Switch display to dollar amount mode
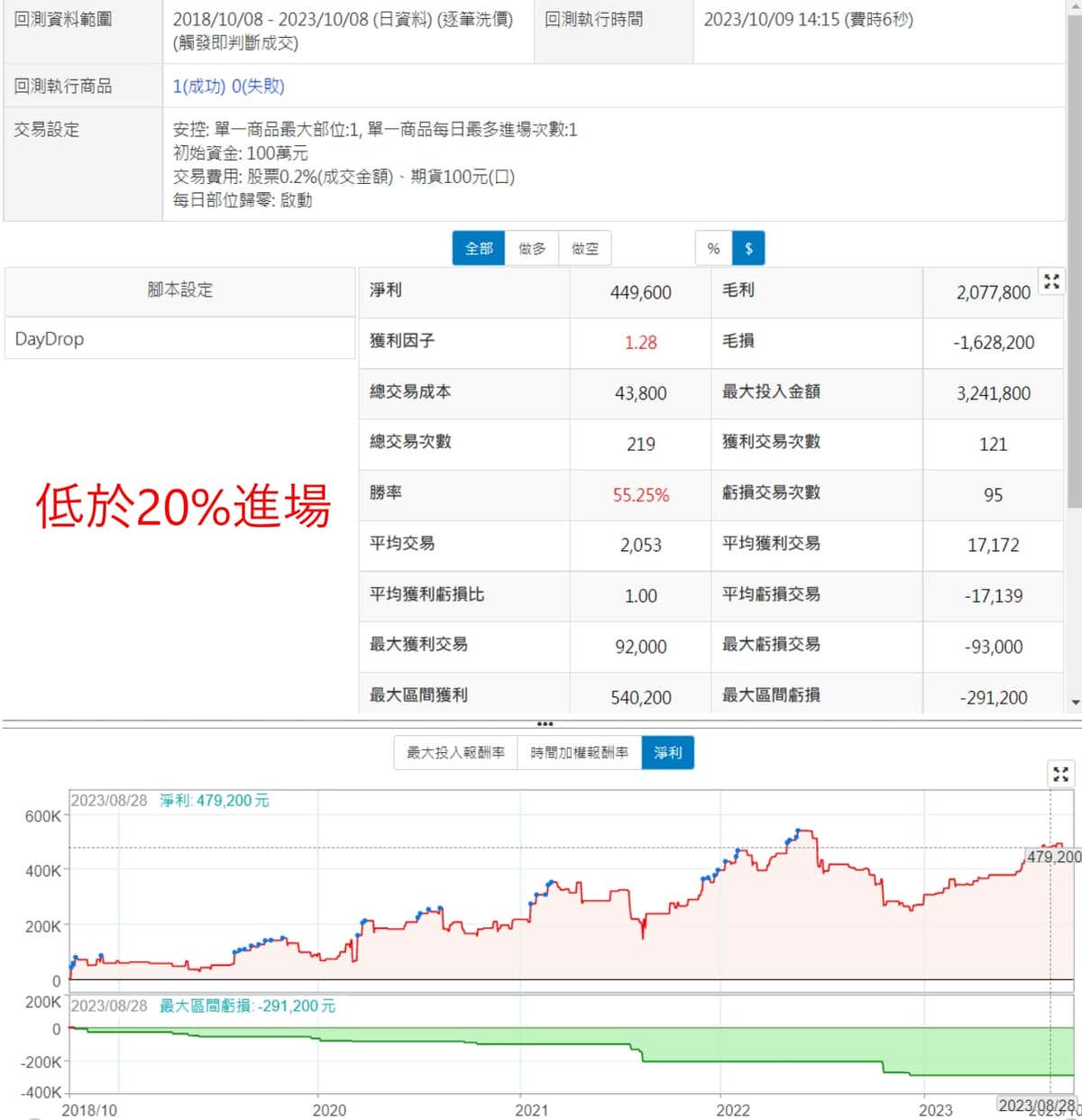Screen dimensions: 1082x1120 click(x=748, y=249)
